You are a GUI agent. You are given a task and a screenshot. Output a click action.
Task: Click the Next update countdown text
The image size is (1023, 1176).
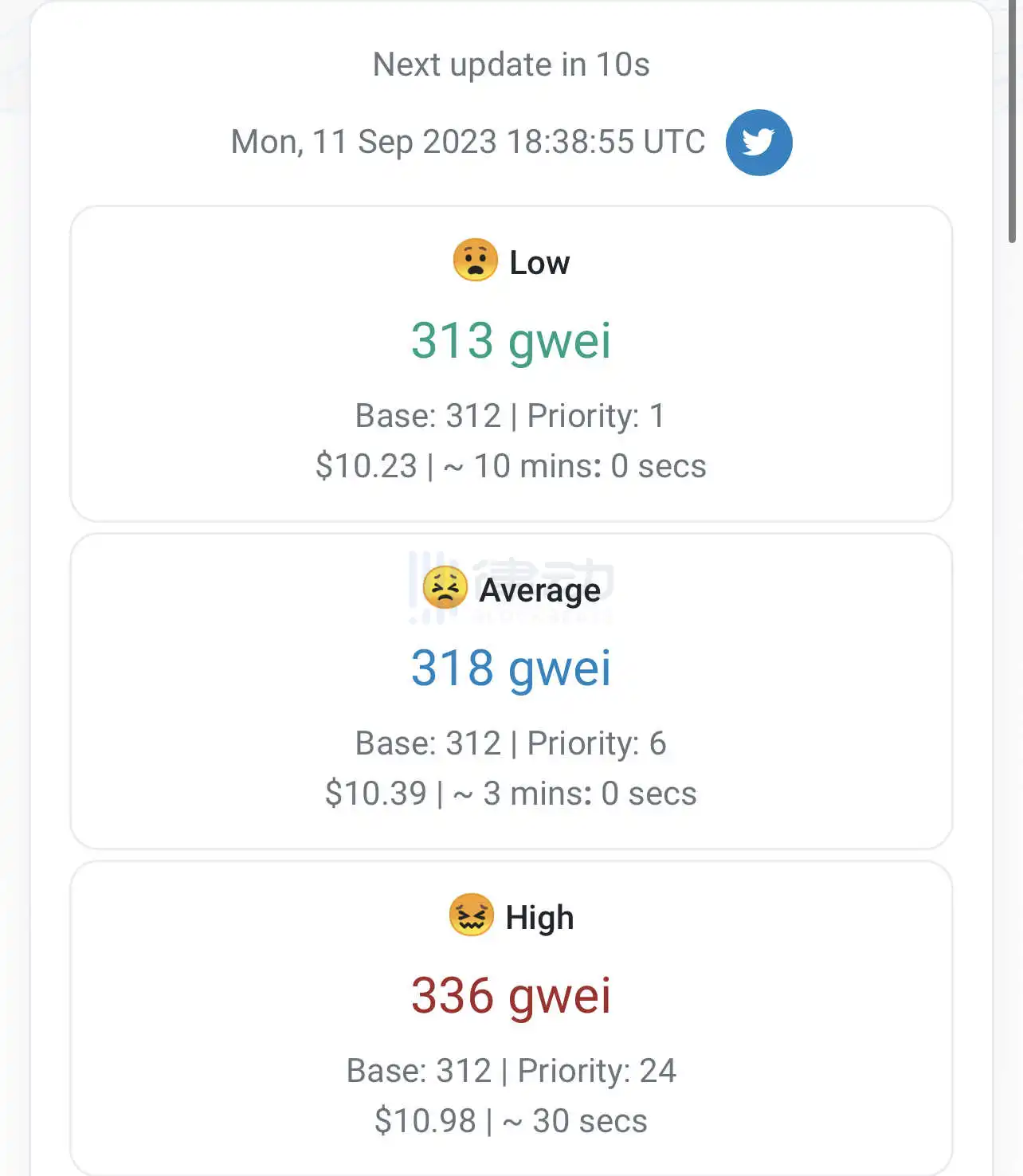(511, 65)
